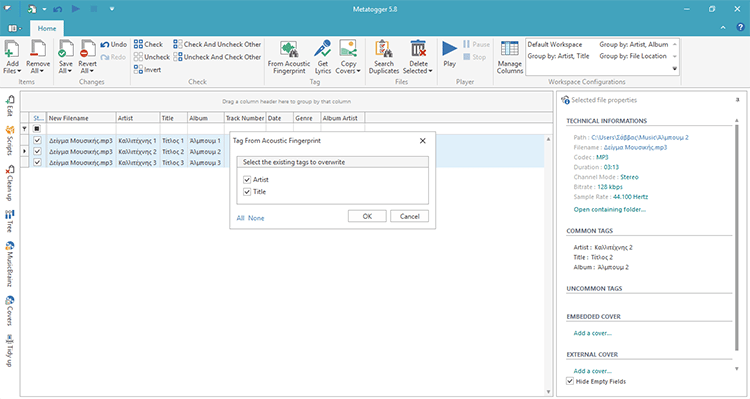Viewport: 750px width, 399px height.
Task: Select Group by: File Location
Action: click(x=633, y=56)
